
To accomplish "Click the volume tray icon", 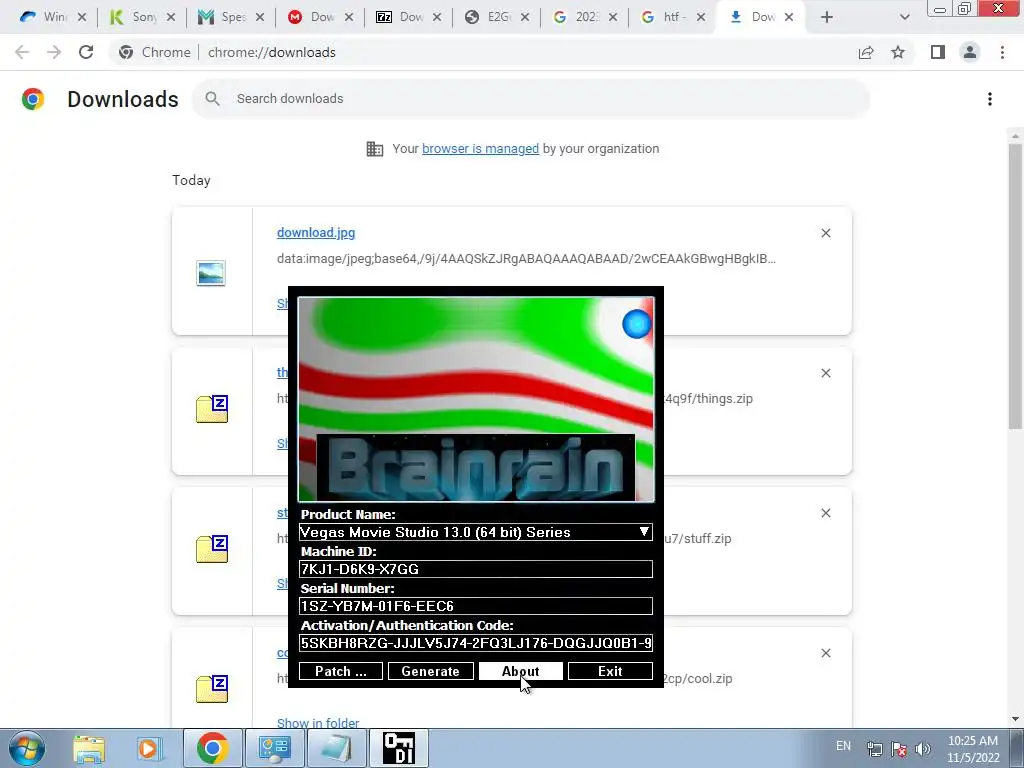I will [923, 749].
